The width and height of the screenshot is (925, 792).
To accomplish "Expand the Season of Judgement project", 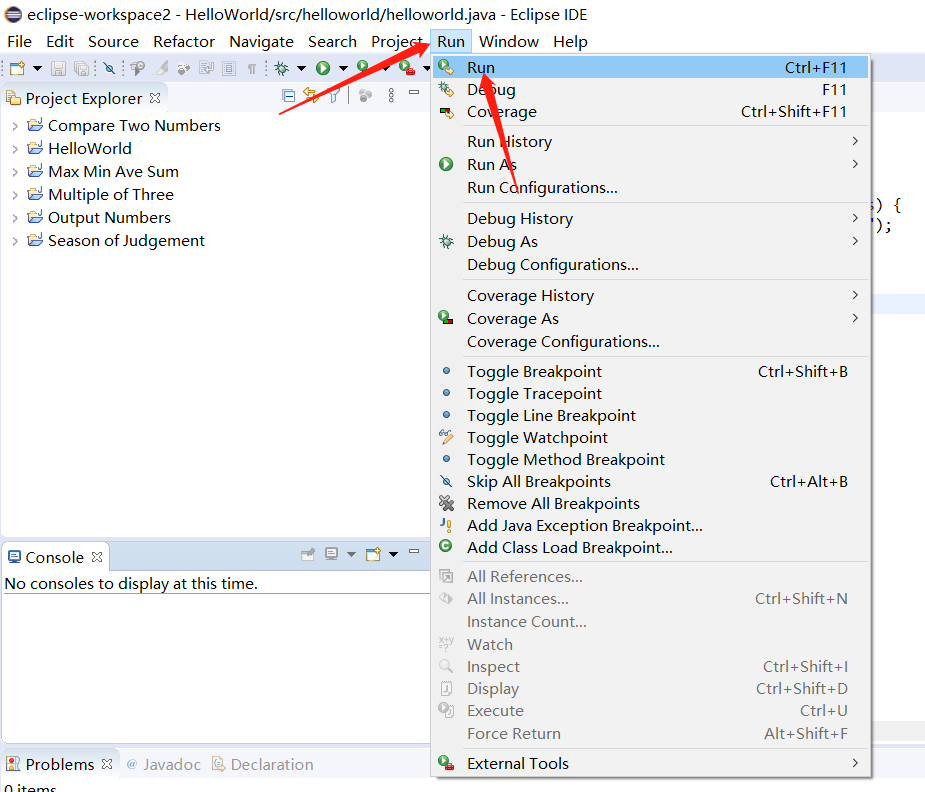I will coord(15,241).
